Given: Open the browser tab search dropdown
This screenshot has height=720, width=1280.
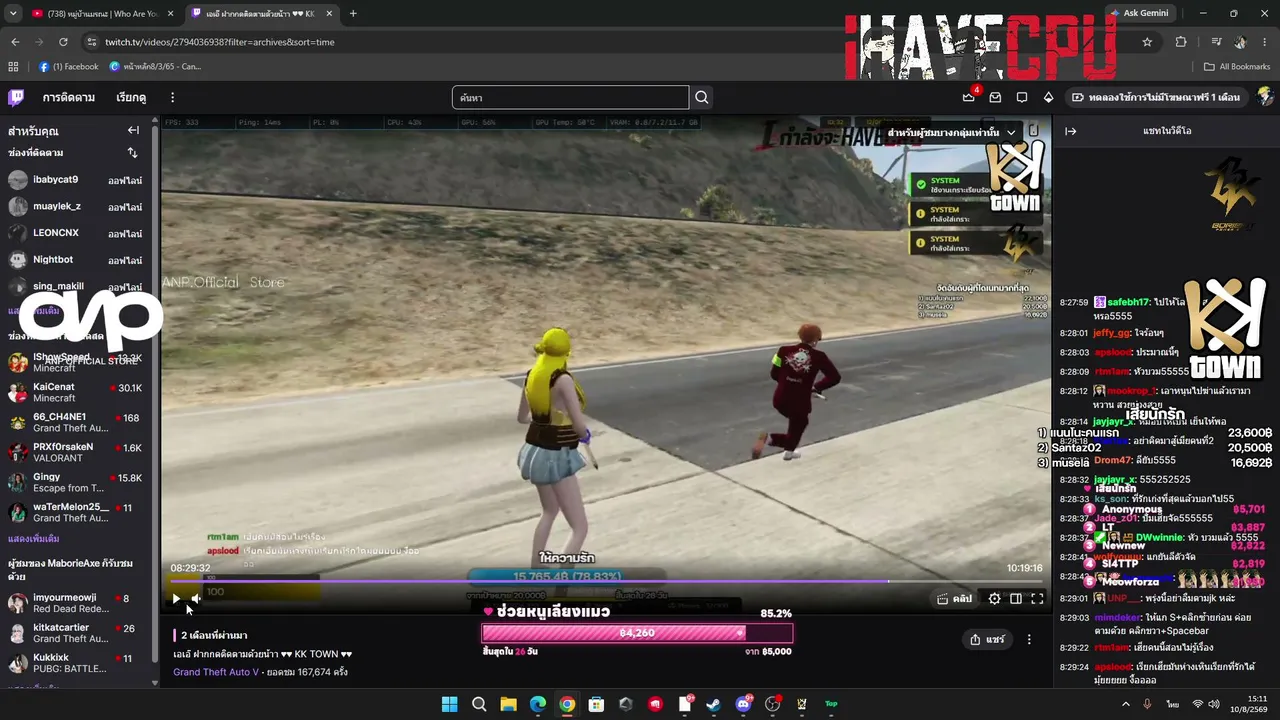Looking at the screenshot, I should tap(13, 14).
